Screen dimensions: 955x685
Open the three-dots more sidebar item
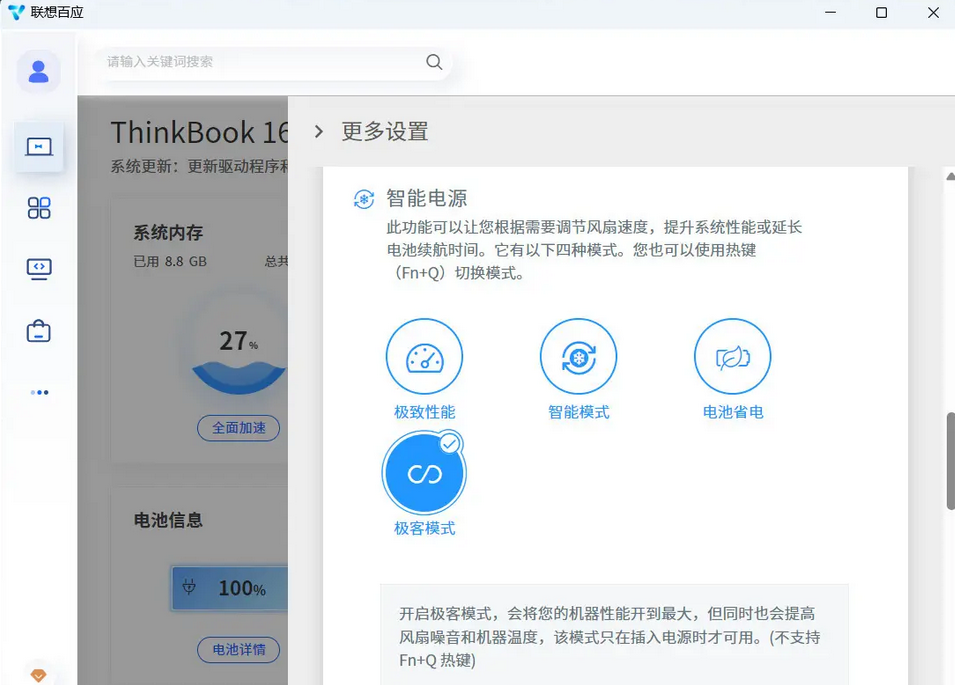point(39,392)
